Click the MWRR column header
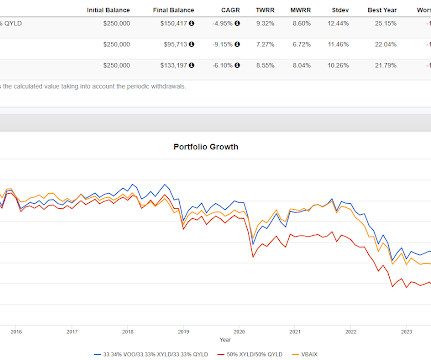This screenshot has height=360, width=431. tap(300, 10)
